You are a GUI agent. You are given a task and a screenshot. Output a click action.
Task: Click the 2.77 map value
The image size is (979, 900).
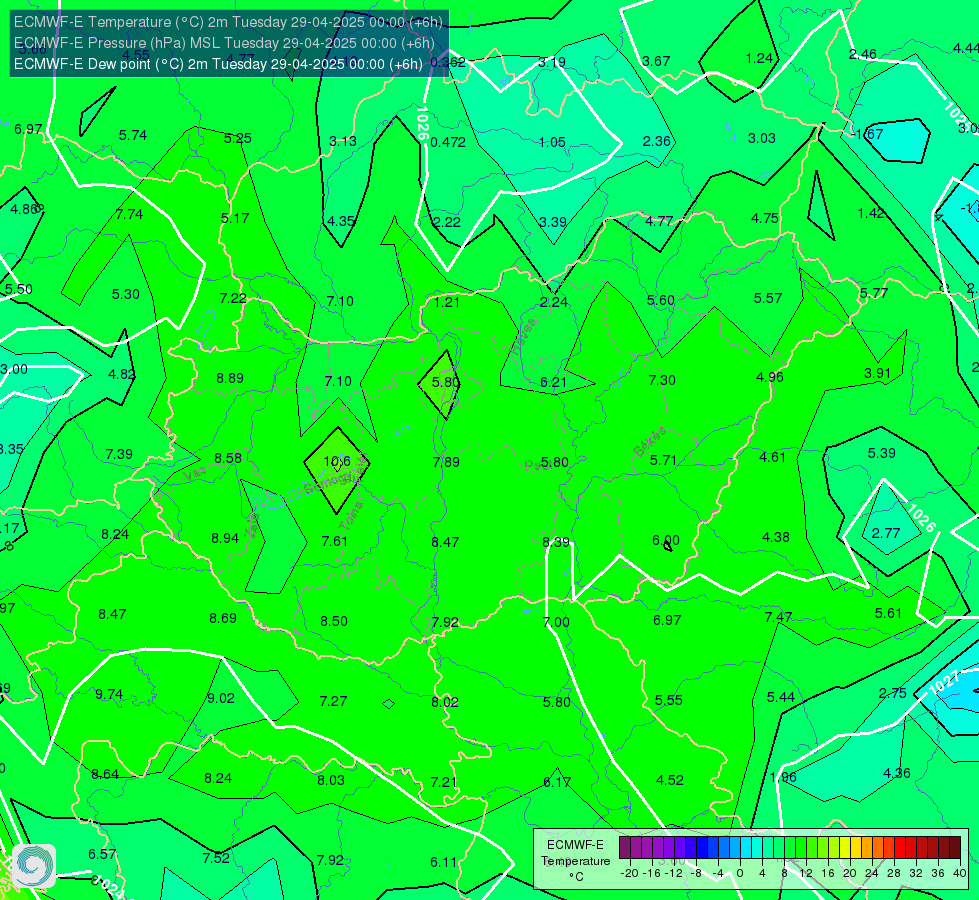[886, 533]
